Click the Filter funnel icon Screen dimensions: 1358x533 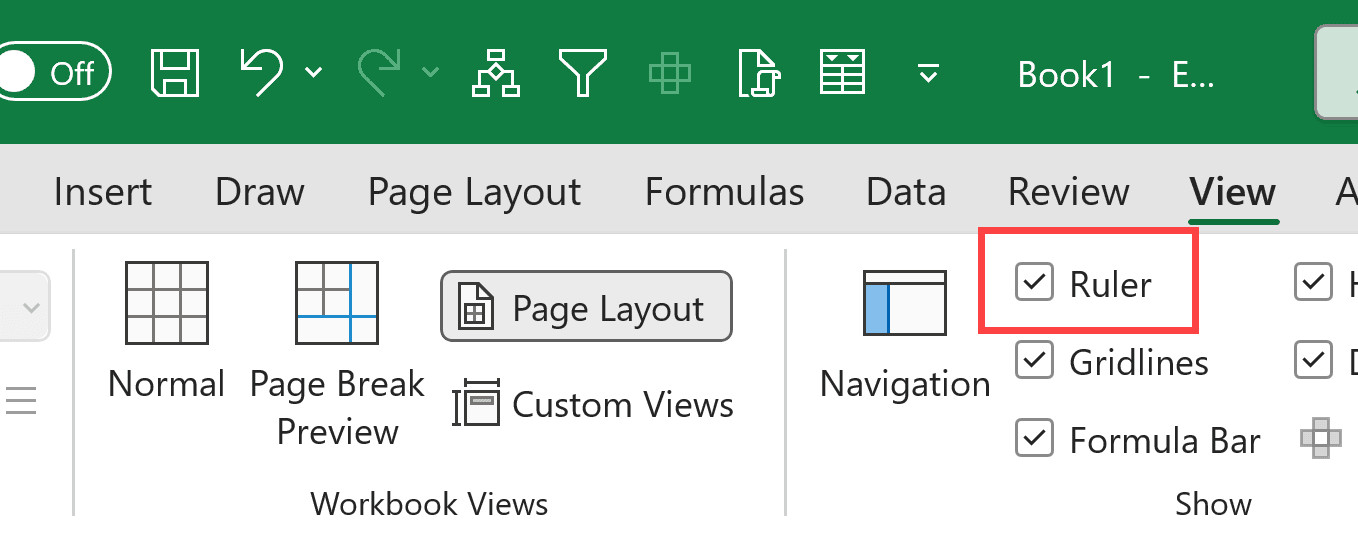[582, 73]
